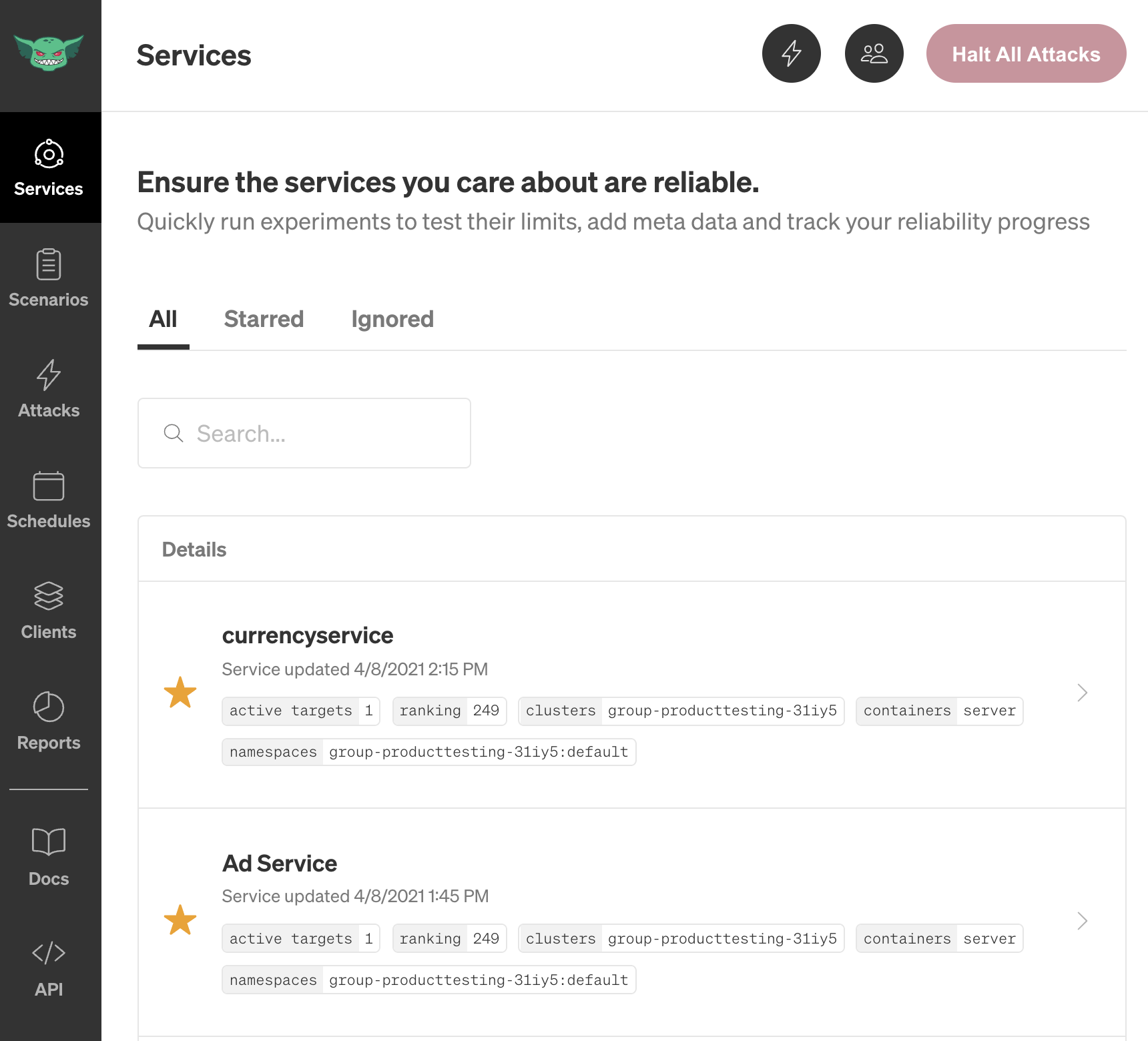Open the Docs page
The image size is (1148, 1041).
[x=48, y=855]
